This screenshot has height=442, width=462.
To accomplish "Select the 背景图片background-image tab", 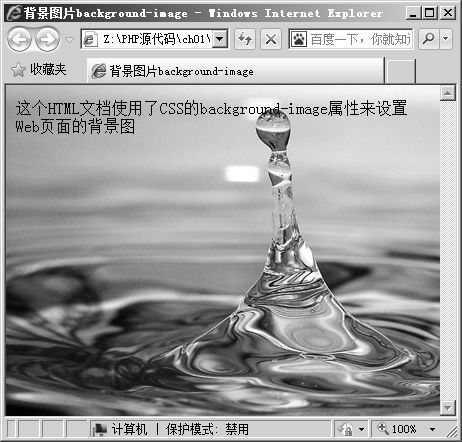I will click(x=235, y=71).
